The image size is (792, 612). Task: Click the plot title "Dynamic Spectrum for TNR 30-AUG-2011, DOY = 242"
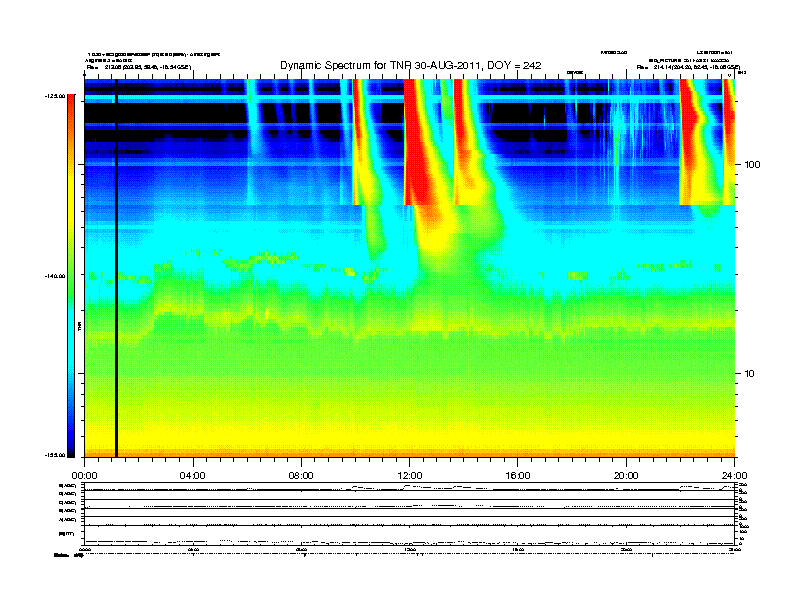(411, 66)
